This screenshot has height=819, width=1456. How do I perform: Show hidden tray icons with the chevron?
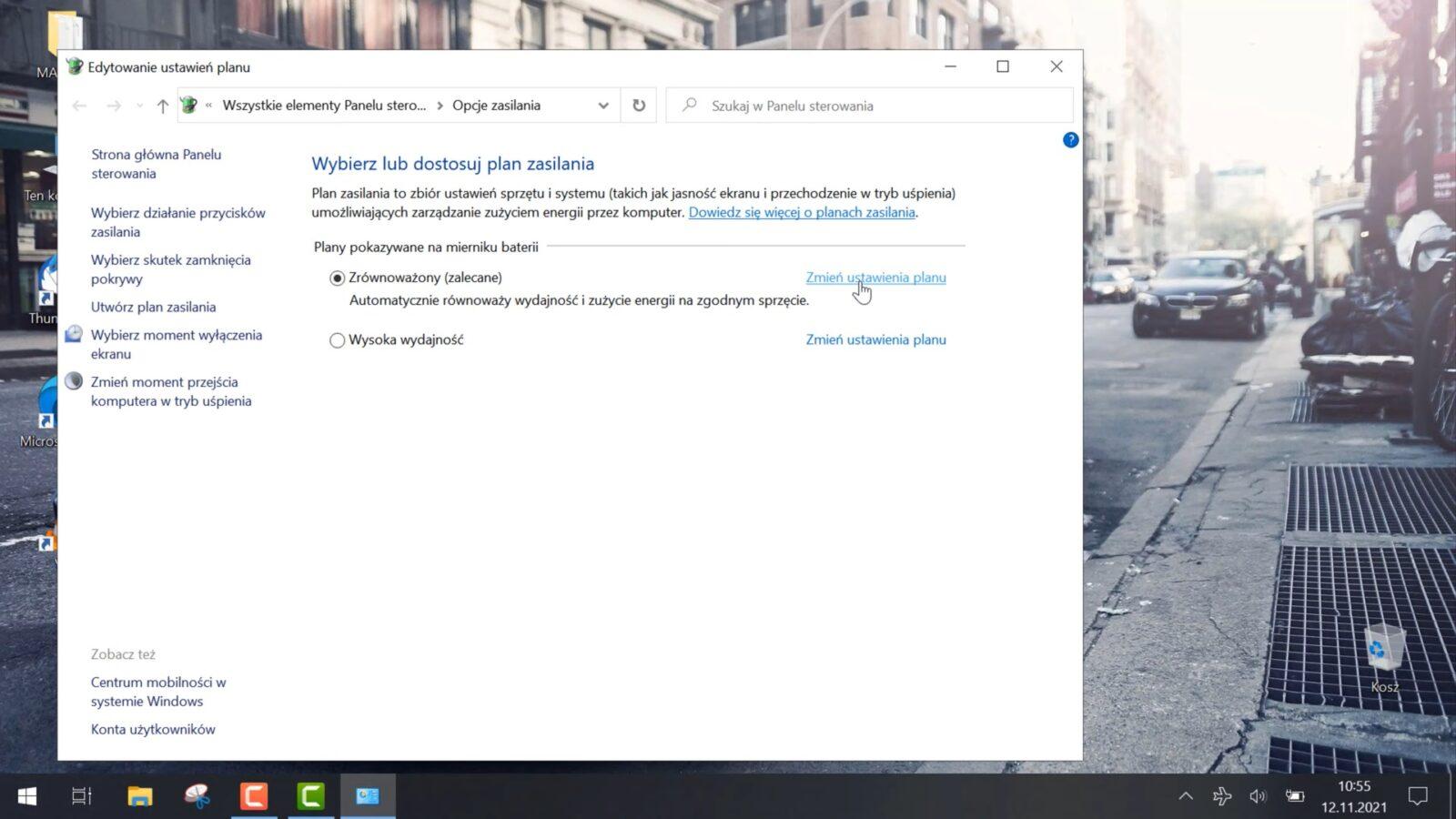tap(1185, 796)
